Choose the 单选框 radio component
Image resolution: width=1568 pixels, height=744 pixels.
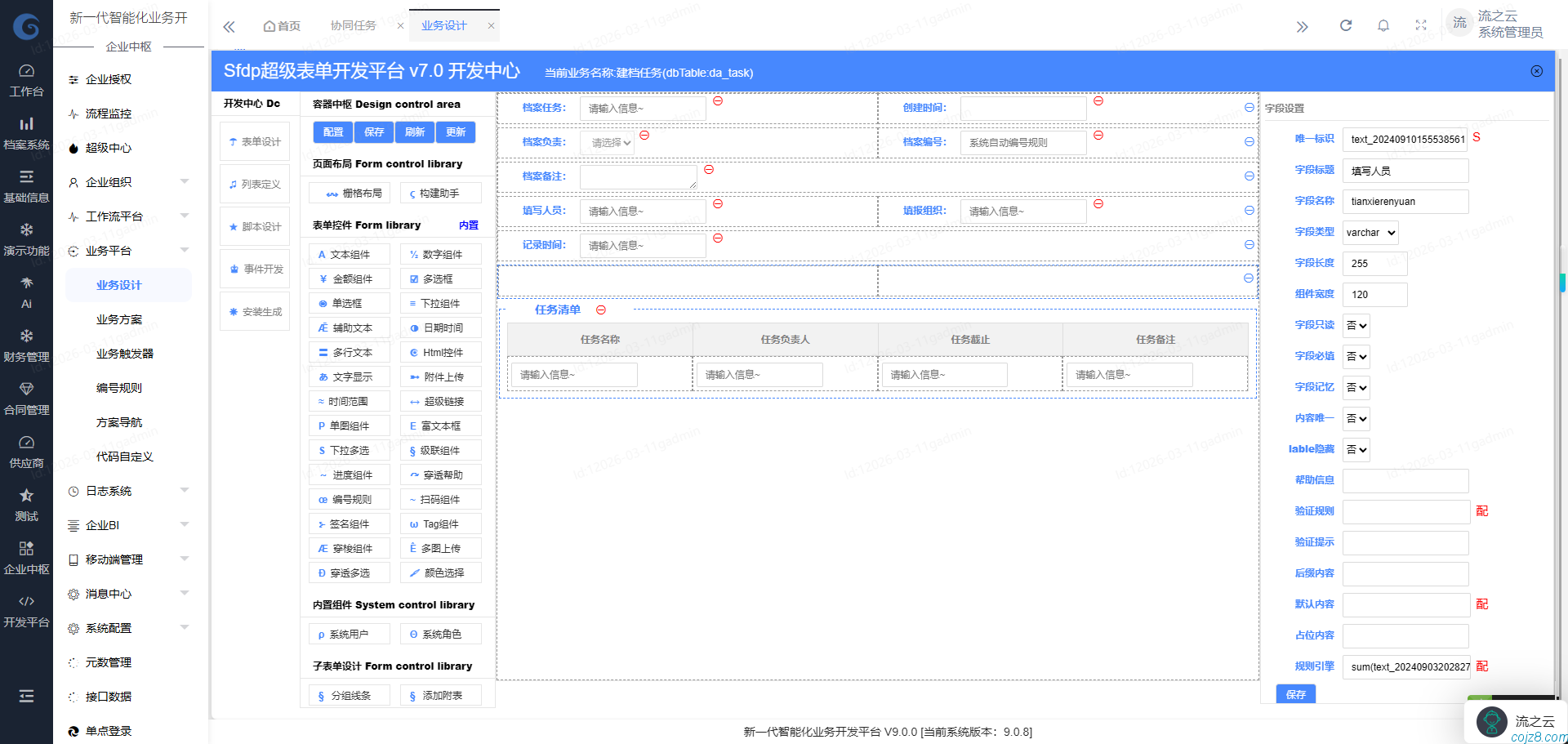tap(349, 304)
